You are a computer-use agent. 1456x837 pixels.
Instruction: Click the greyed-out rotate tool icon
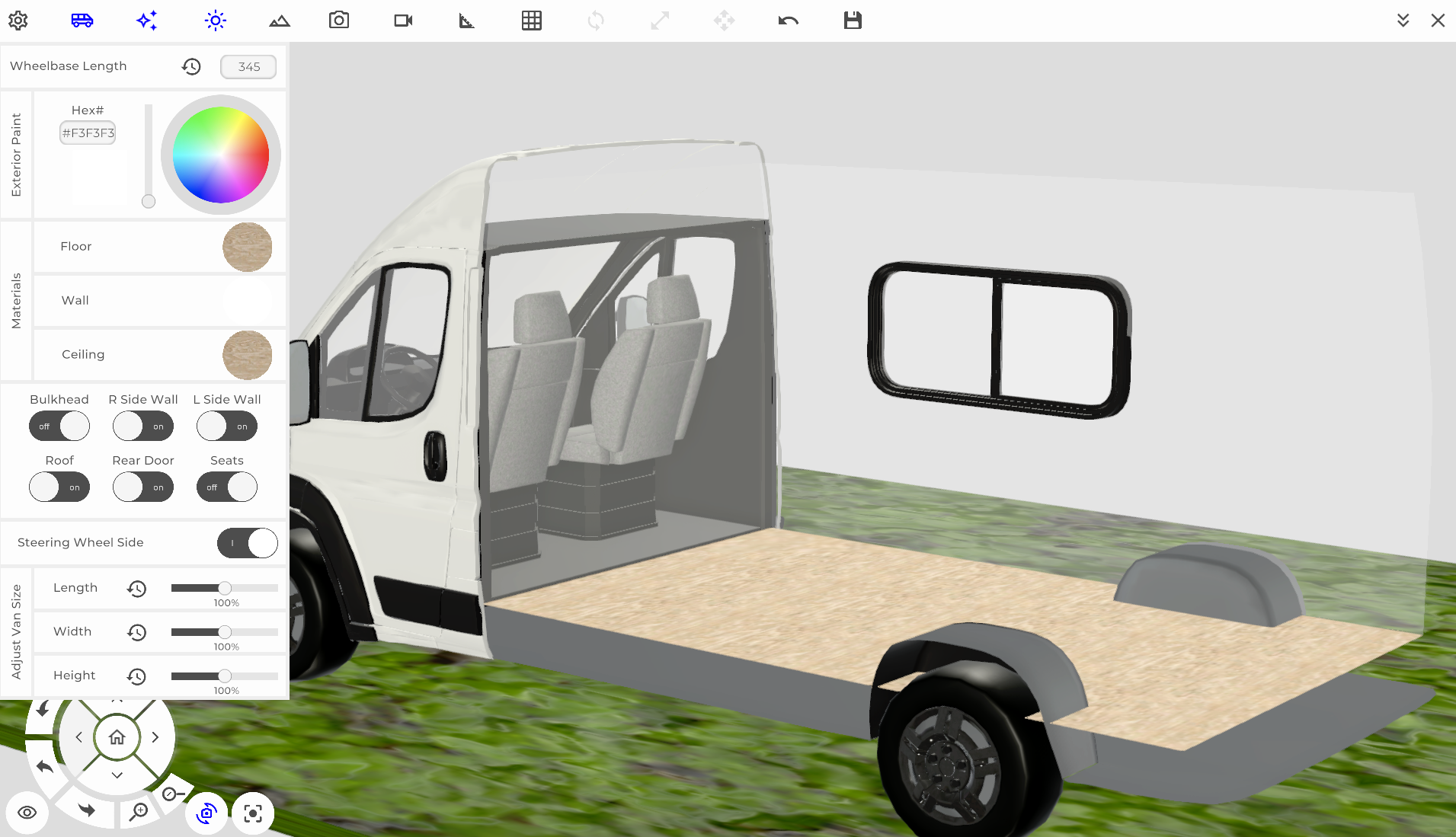point(596,21)
